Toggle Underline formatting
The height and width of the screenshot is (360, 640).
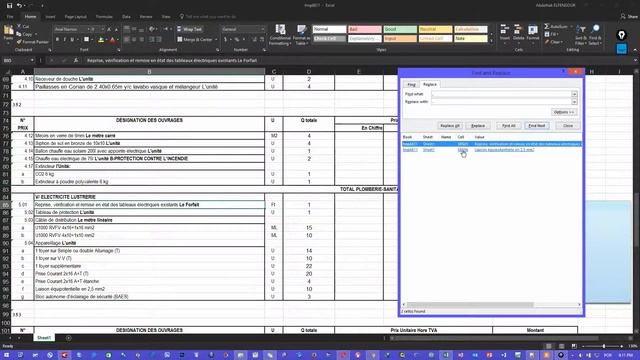[72, 40]
